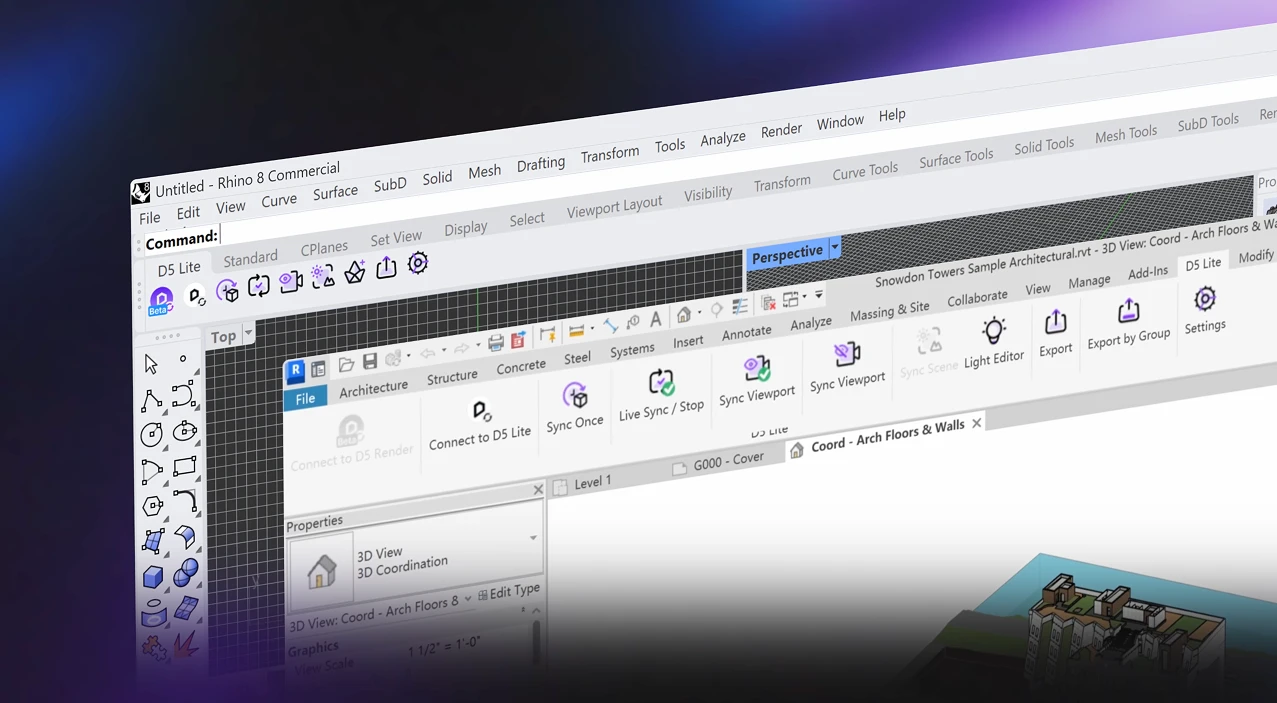Toggle Sync Viewport with crossed-out eye
The image size is (1277, 703).
(847, 365)
